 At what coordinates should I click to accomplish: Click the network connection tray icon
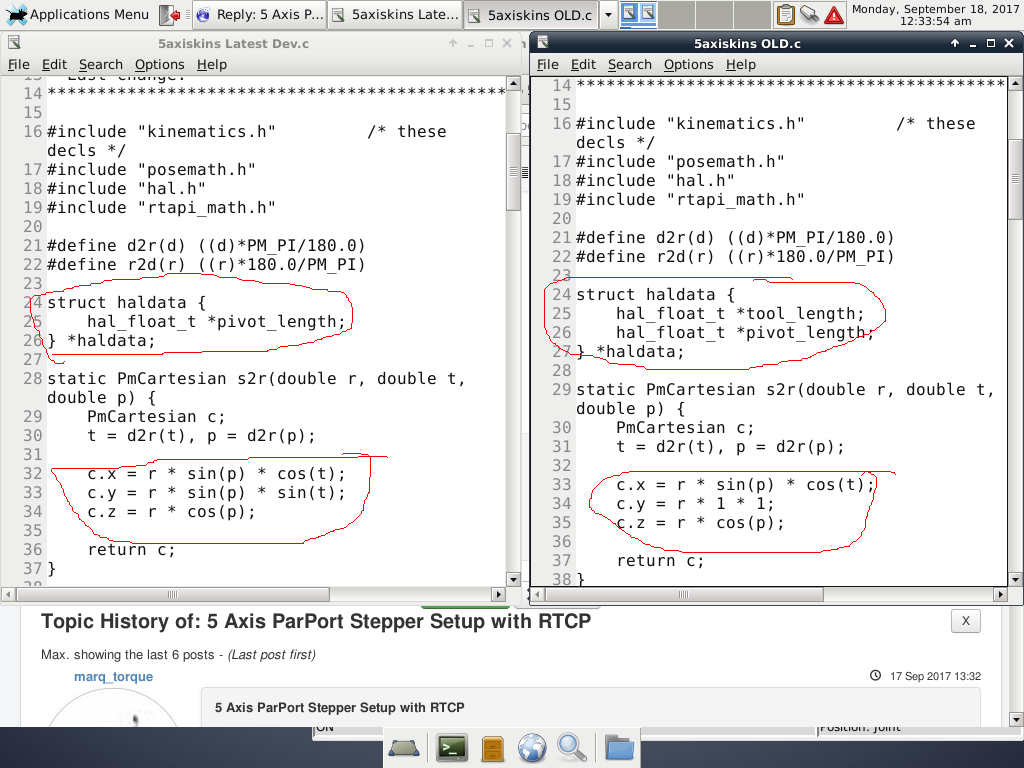(810, 14)
